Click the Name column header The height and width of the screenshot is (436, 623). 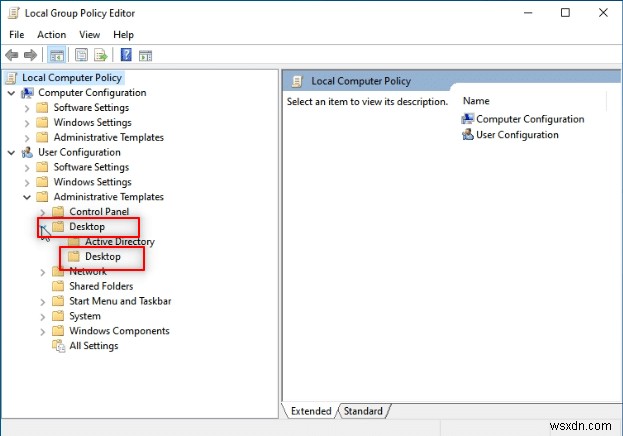[x=476, y=101]
